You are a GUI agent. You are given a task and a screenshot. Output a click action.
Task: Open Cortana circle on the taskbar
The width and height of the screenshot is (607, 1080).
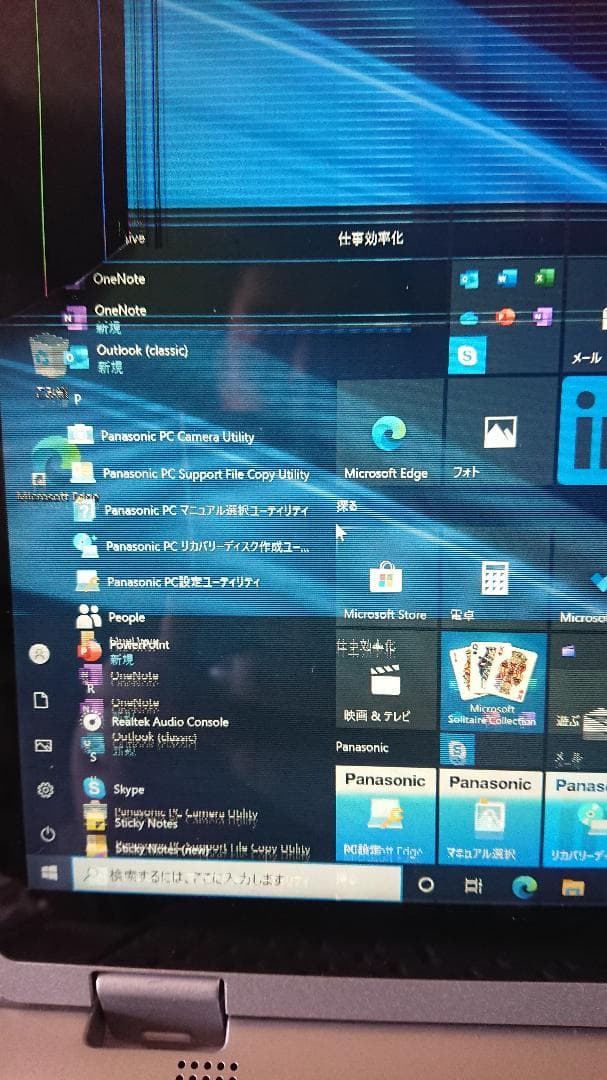pyautogui.click(x=426, y=885)
